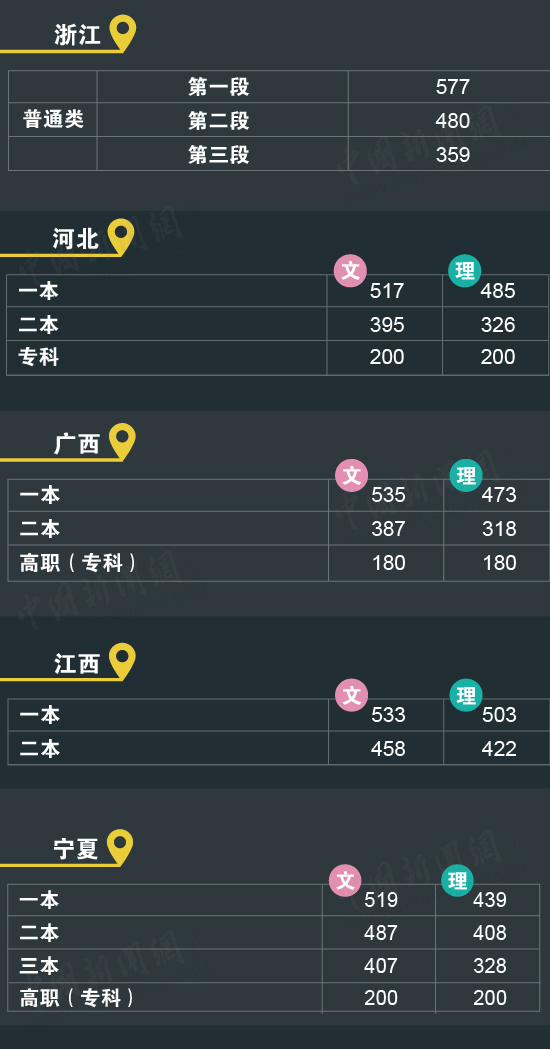Screen dimensions: 550x1049
Task: Click the 第一段 score 577
Action: click(453, 87)
